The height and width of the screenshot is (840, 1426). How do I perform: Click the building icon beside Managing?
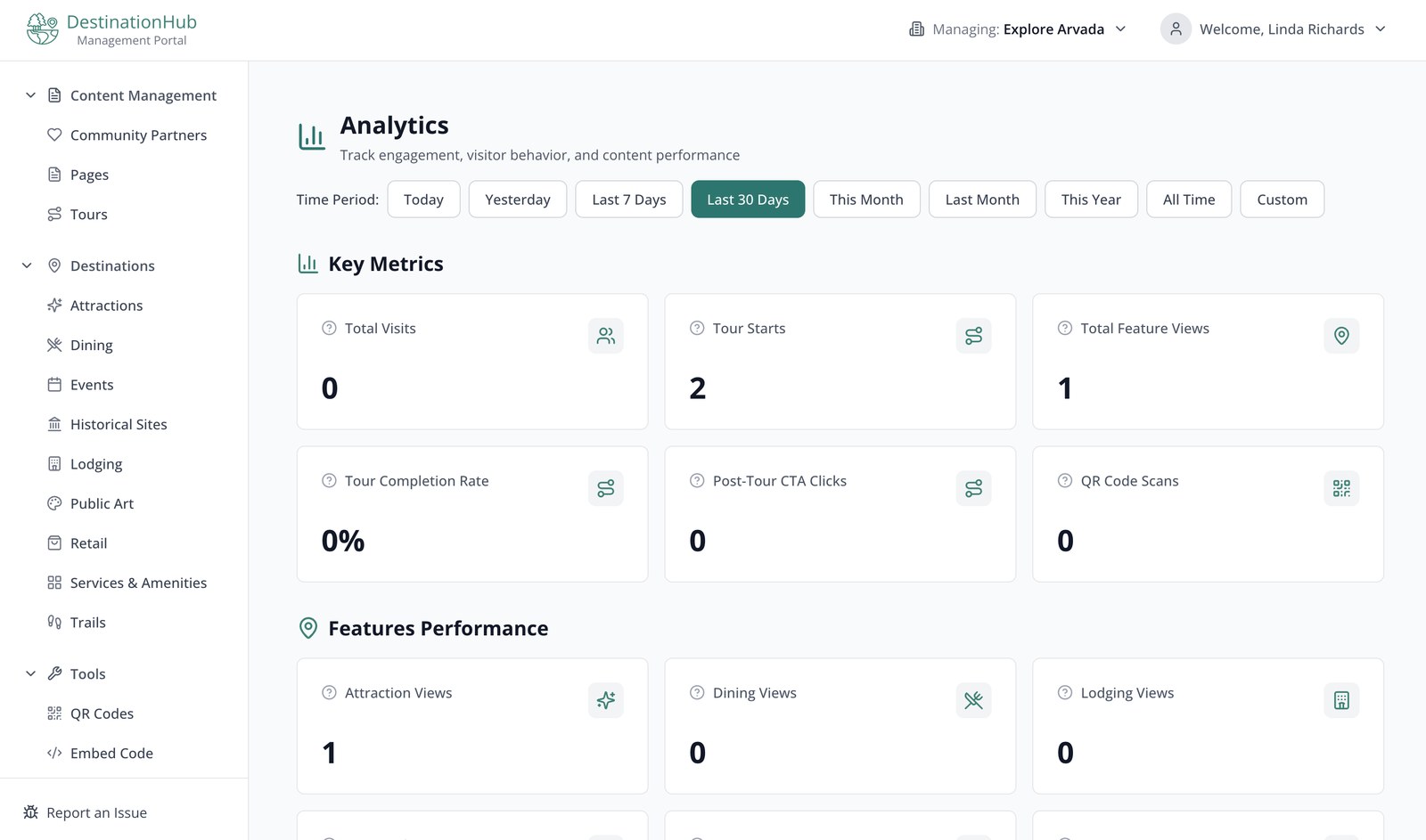[x=916, y=29]
